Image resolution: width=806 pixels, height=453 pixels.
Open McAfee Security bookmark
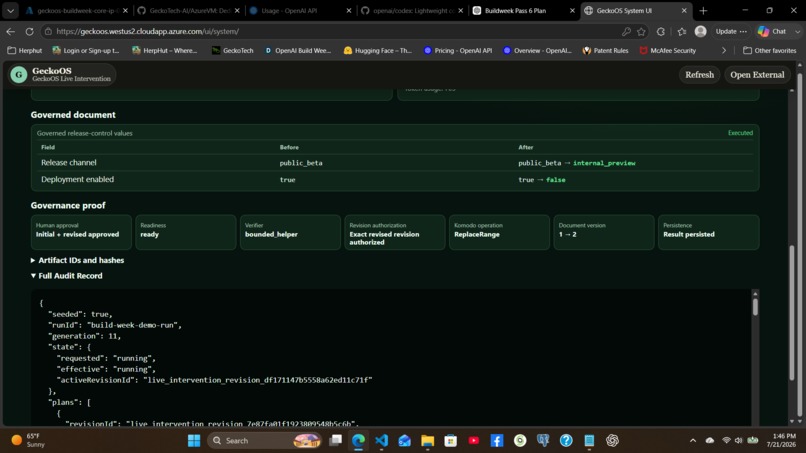668,50
